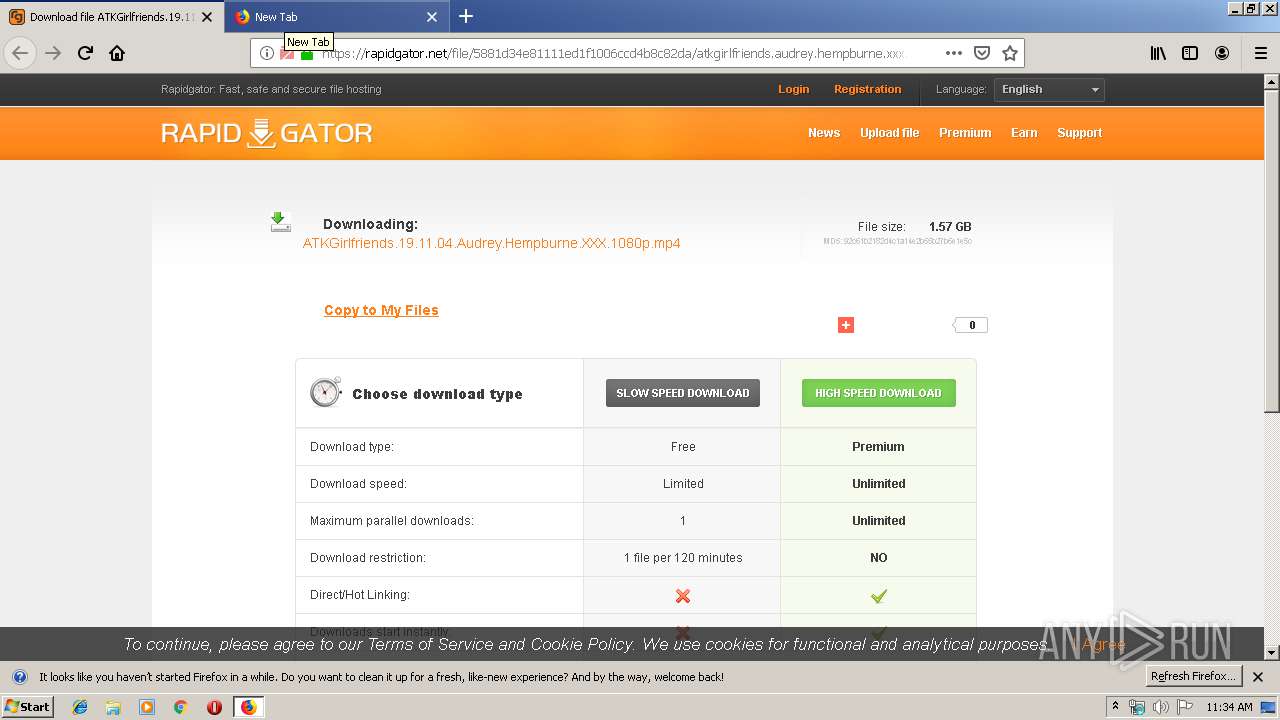Open page actions three-dot menu
This screenshot has height=720, width=1280.
coord(953,53)
